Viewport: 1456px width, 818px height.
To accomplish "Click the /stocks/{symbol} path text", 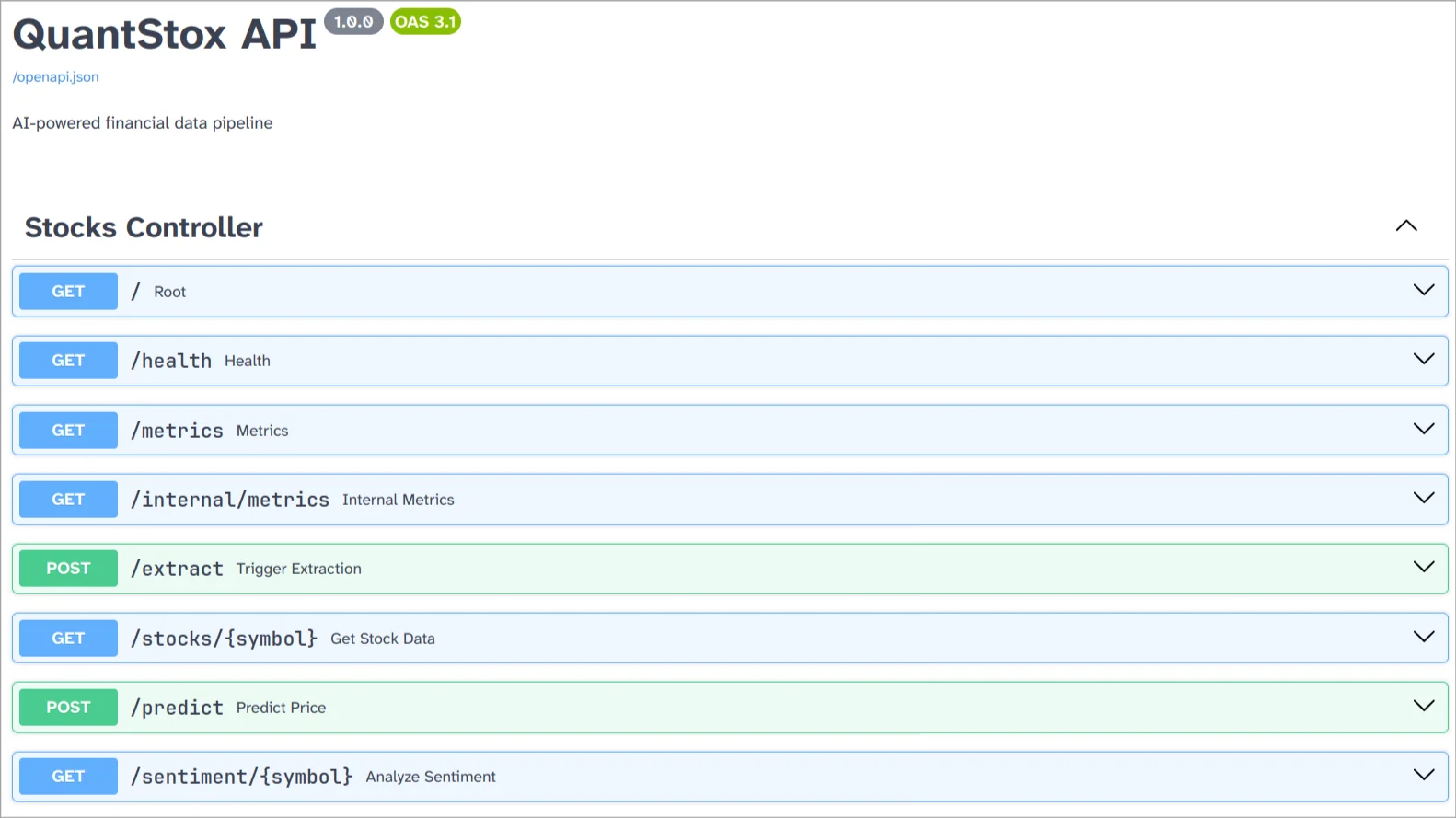I will click(x=224, y=639).
